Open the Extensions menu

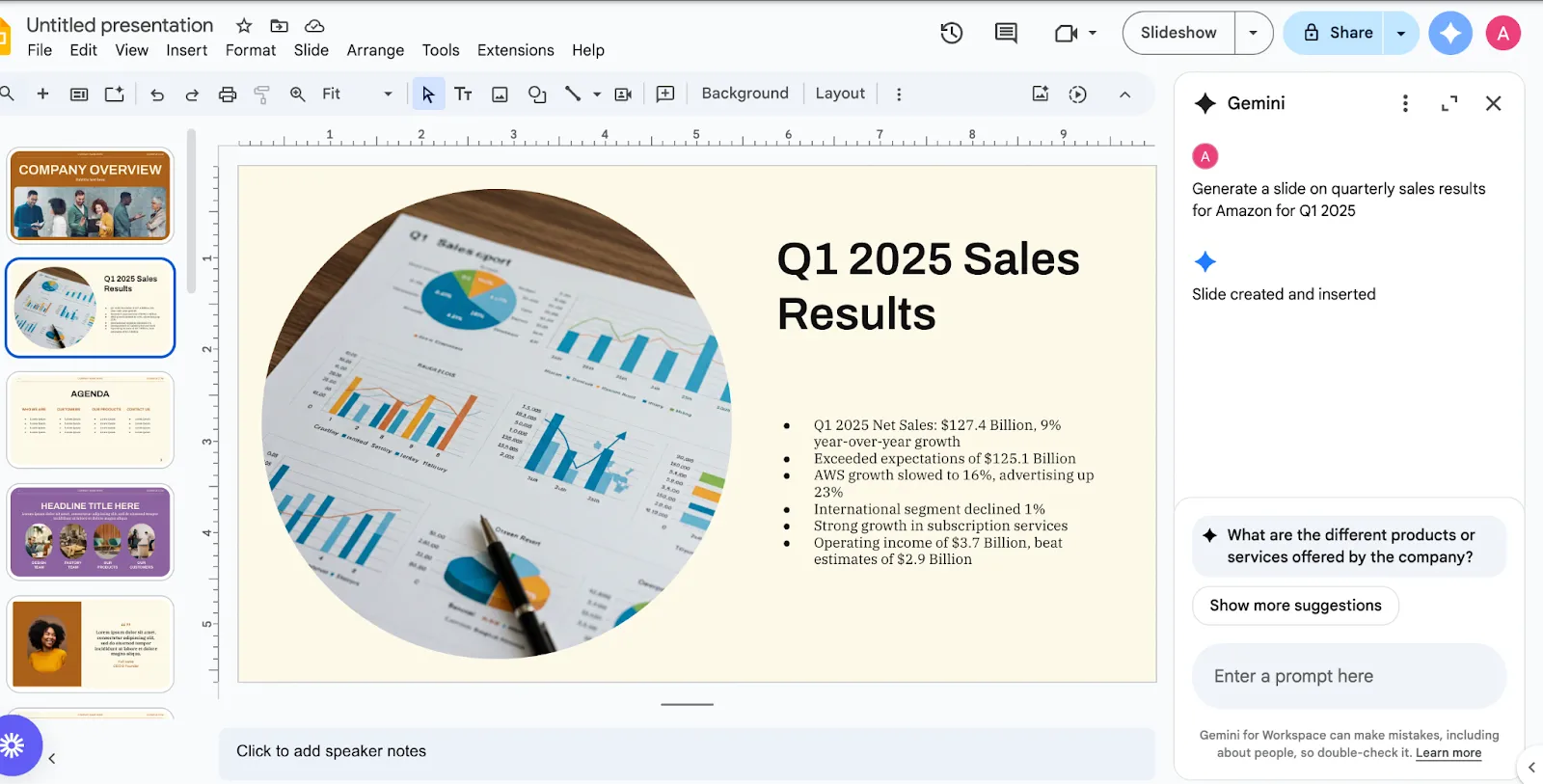[x=516, y=50]
